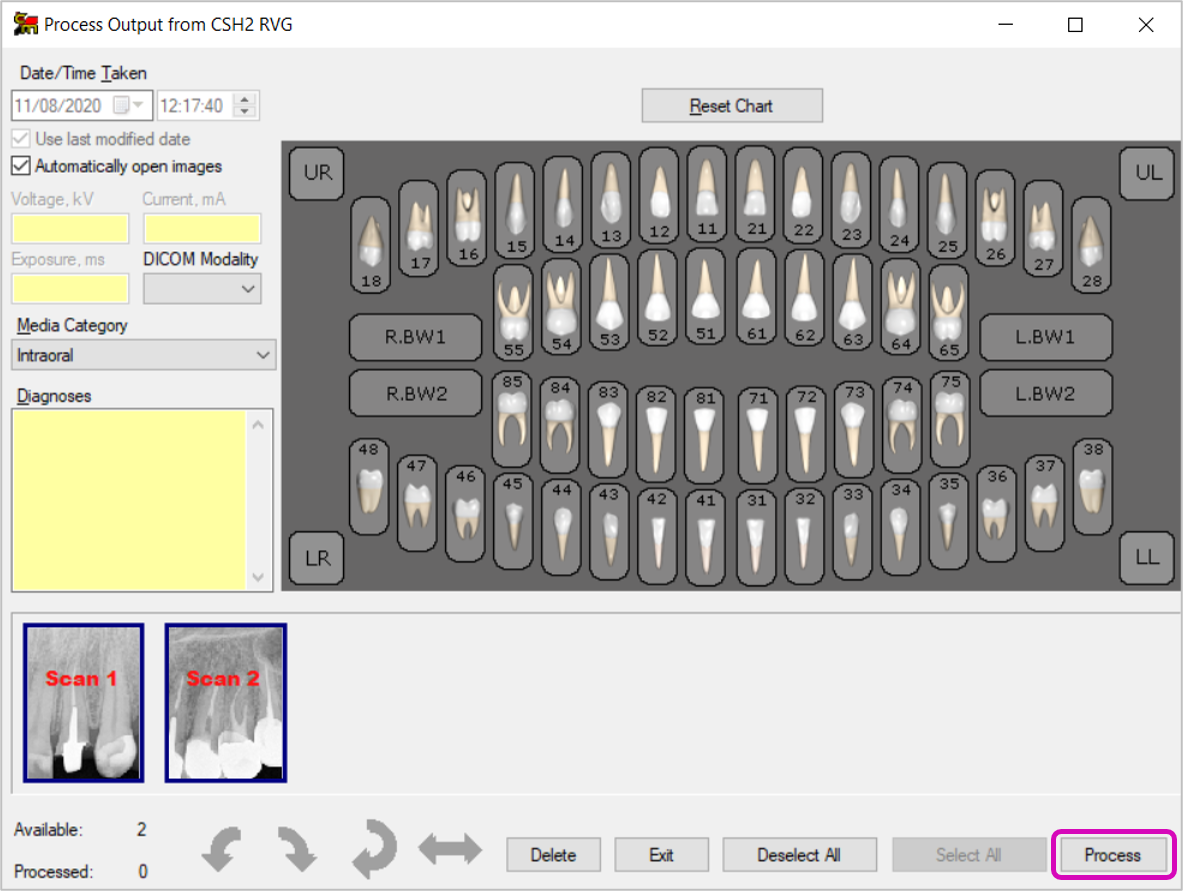Choose primary tooth 53
The image size is (1183, 891).
point(610,303)
